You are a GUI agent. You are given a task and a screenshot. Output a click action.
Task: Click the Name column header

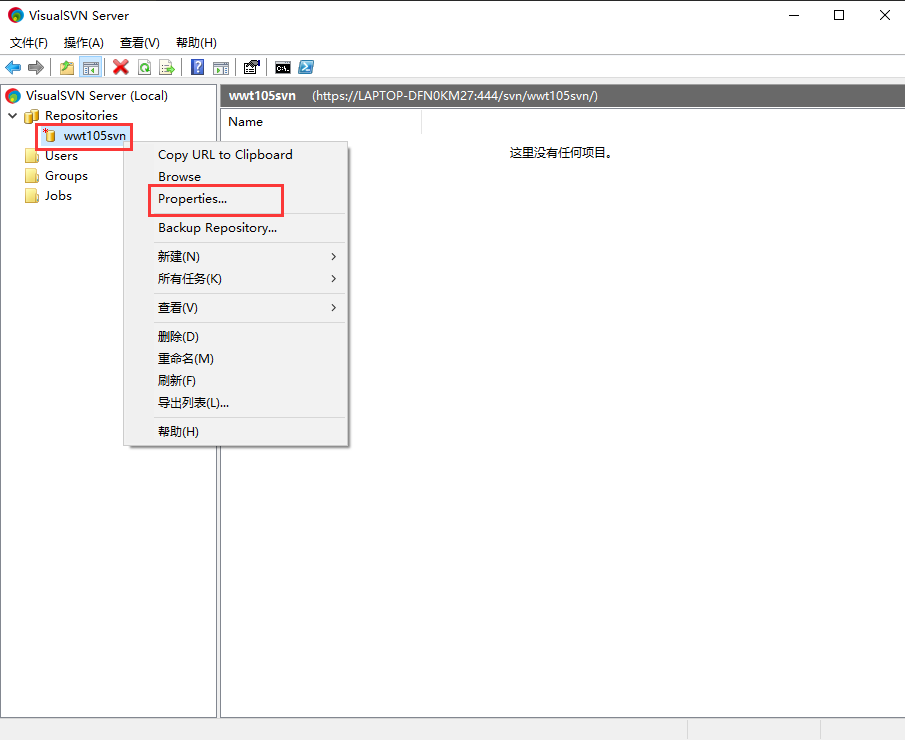click(x=246, y=122)
